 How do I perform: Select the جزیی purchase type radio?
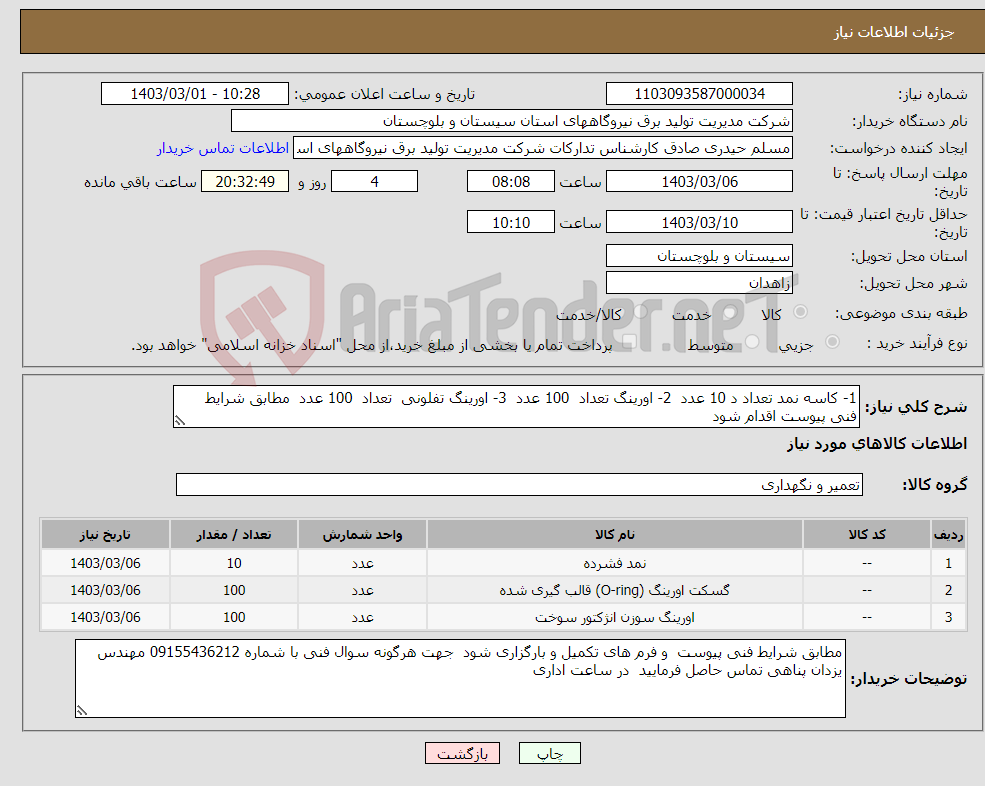click(x=832, y=342)
